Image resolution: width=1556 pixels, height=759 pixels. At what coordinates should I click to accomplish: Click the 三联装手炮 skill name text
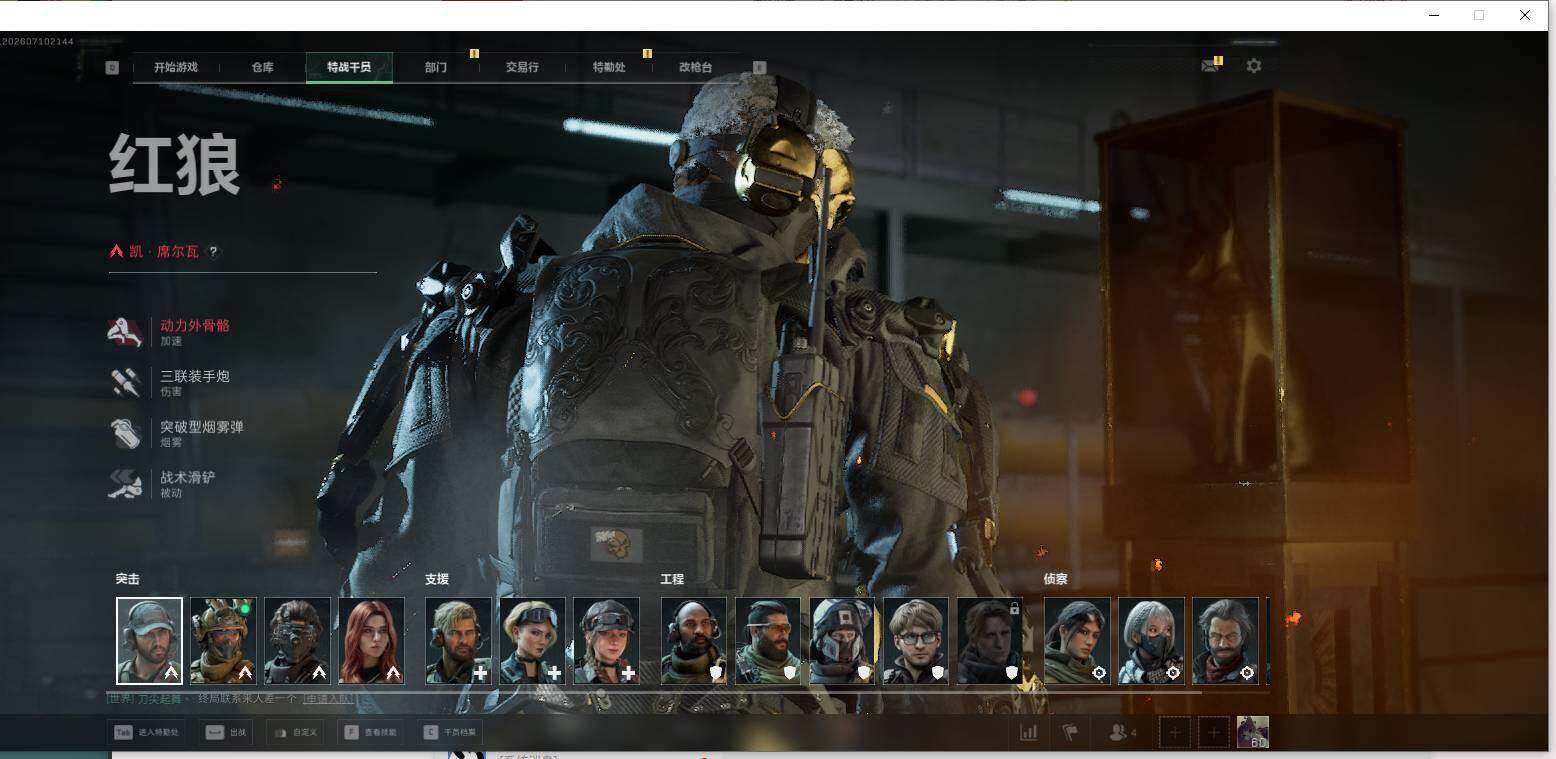pyautogui.click(x=195, y=376)
